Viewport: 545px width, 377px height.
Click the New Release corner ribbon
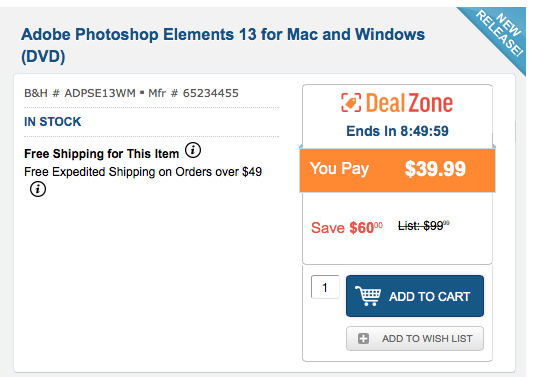point(499,35)
